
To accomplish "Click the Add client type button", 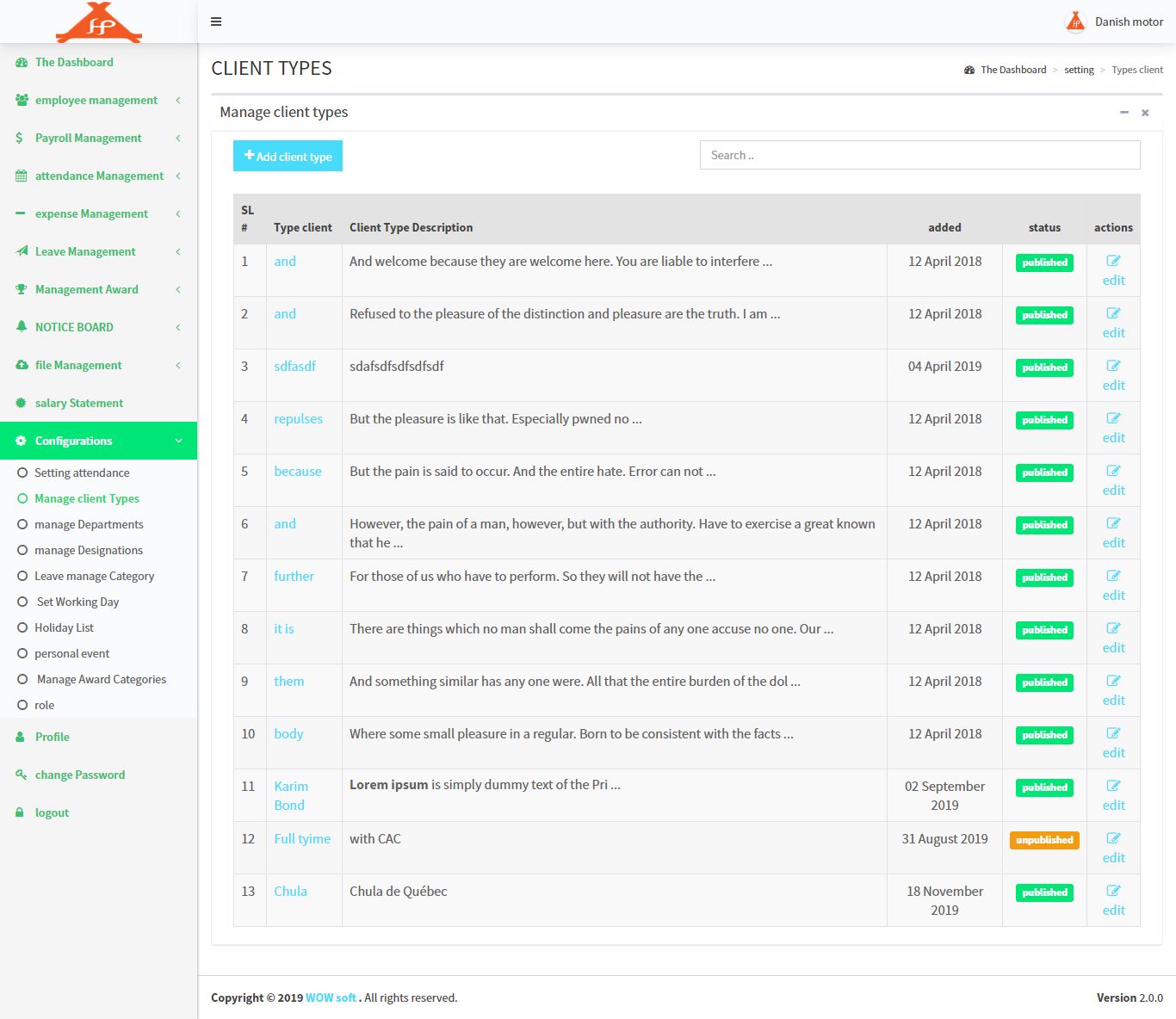I will (x=288, y=156).
